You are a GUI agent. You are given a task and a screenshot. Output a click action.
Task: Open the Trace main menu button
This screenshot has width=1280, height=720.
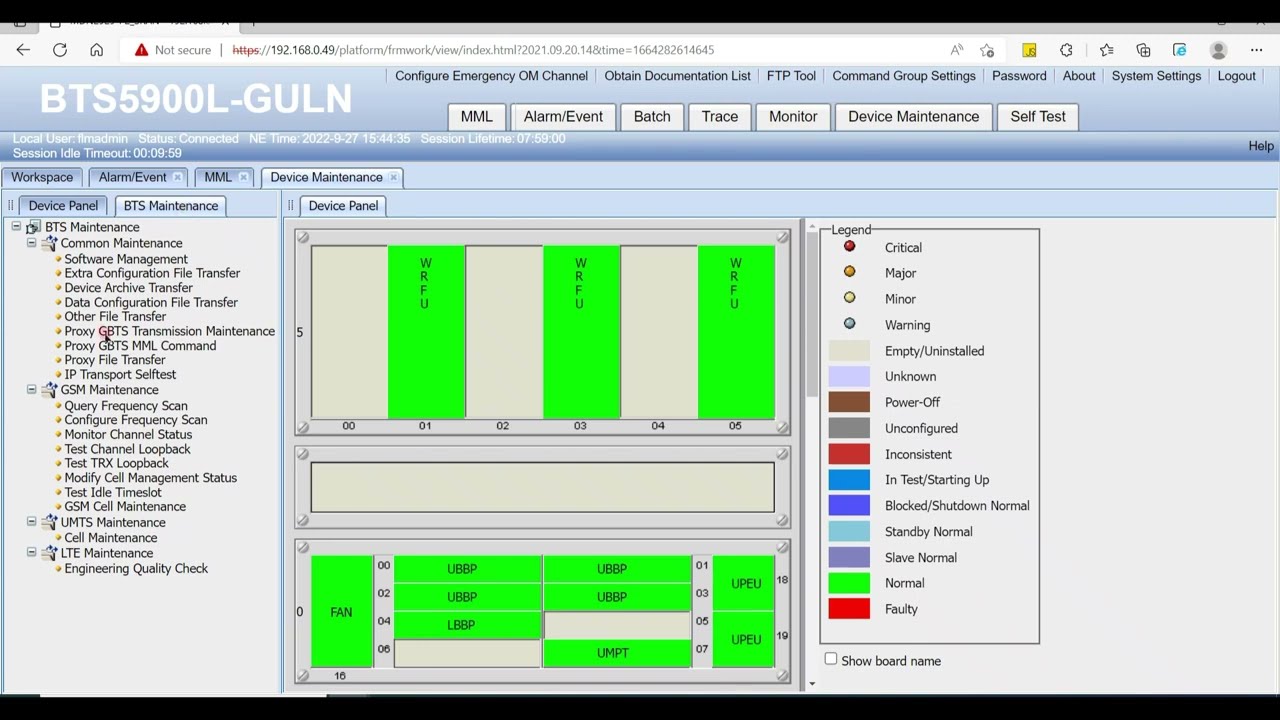pyautogui.click(x=720, y=117)
